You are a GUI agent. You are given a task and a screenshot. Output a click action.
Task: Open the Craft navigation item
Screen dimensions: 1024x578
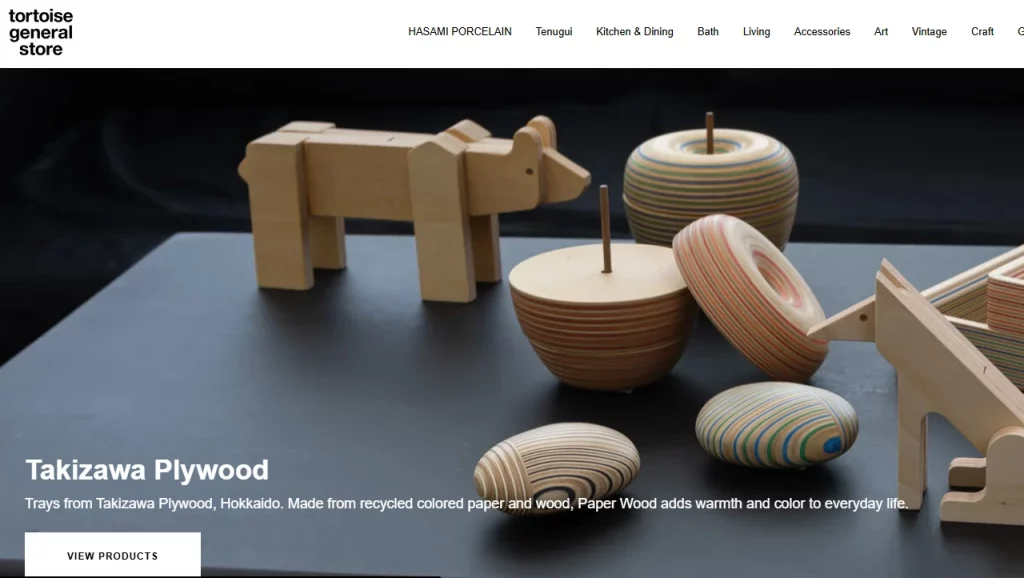click(982, 31)
